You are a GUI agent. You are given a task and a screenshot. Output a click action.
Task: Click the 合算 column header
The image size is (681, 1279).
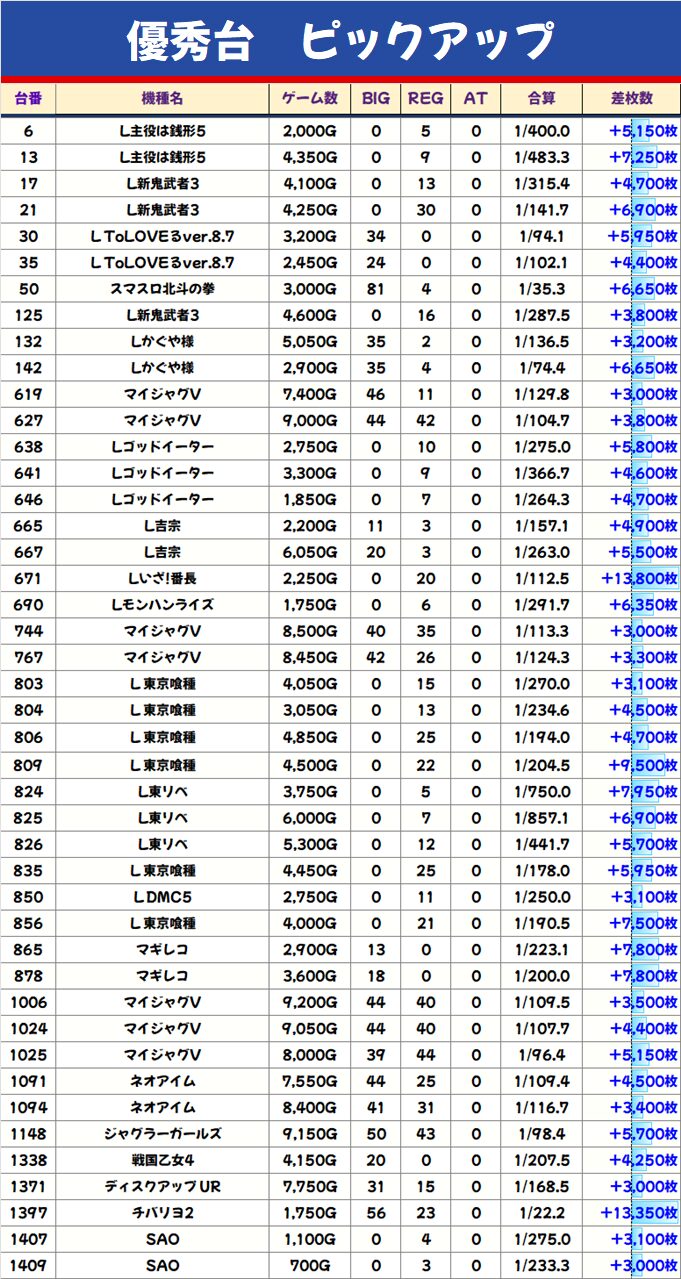(x=542, y=98)
